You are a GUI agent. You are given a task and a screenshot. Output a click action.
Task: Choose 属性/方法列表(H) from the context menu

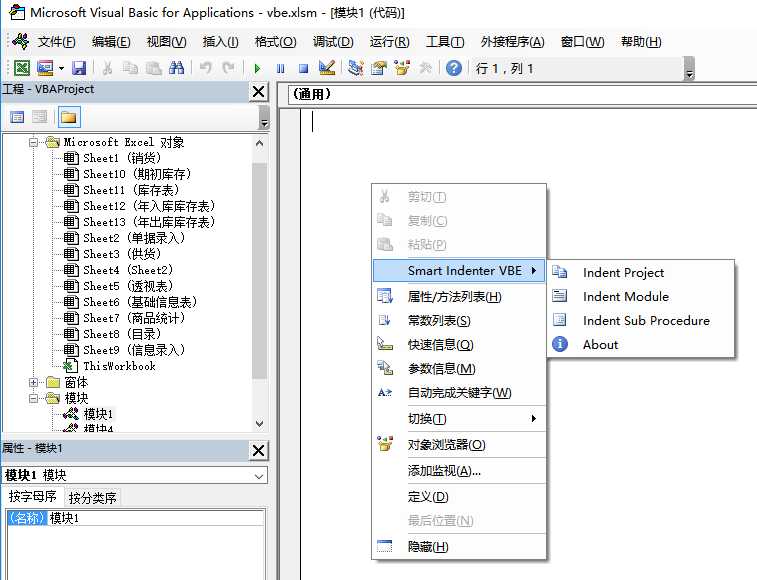click(x=459, y=297)
